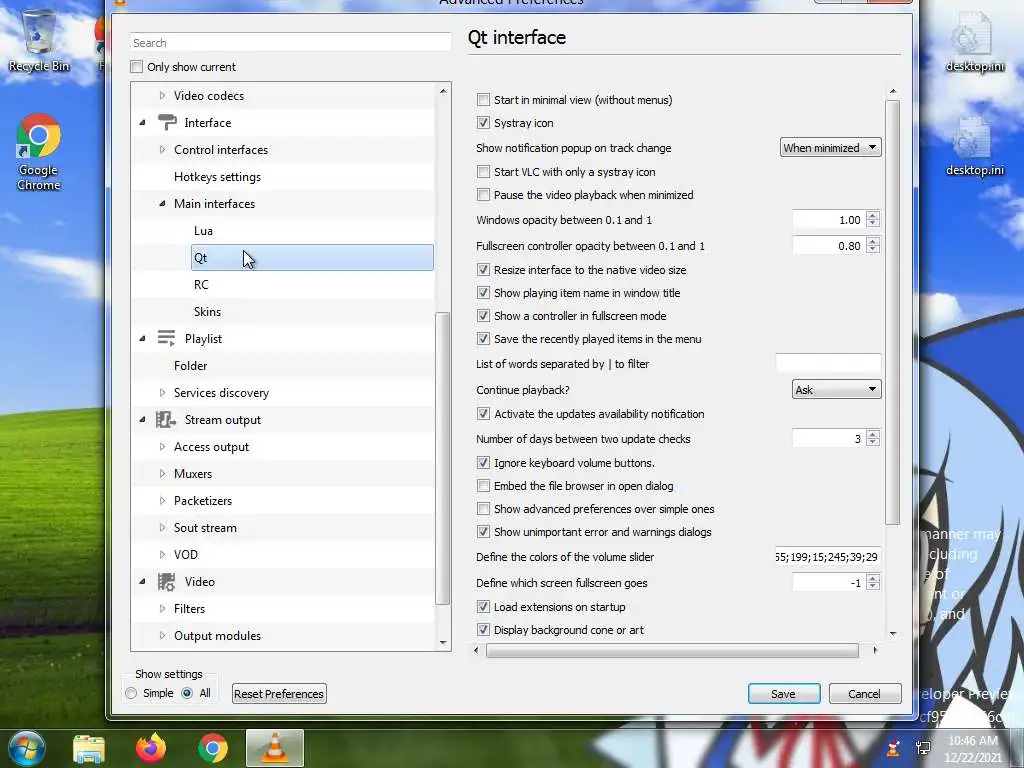The image size is (1024, 768).
Task: Toggle Systray icon checkbox
Action: click(x=483, y=123)
